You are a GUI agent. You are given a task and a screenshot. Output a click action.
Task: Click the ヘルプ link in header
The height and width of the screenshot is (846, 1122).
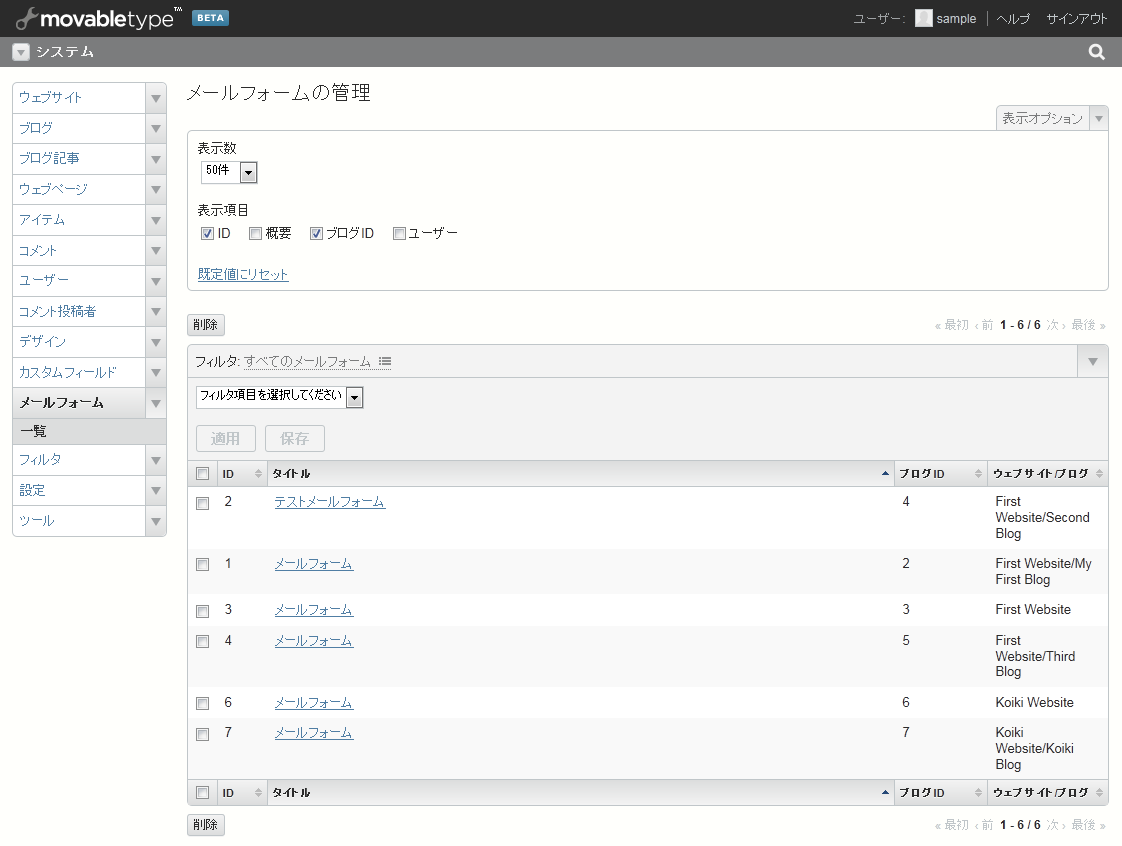tap(1013, 19)
